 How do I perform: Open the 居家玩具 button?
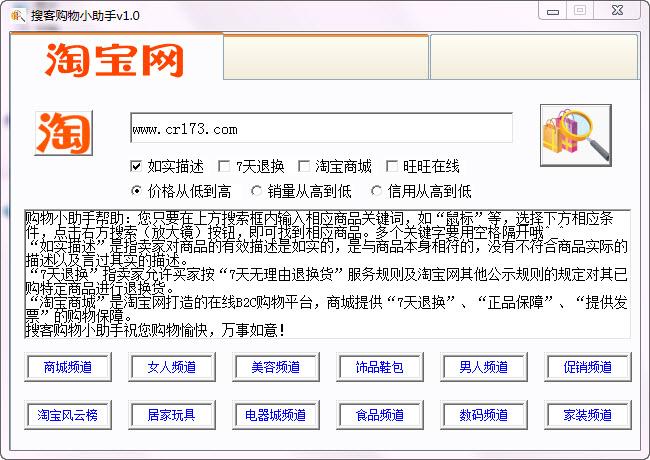(x=172, y=415)
